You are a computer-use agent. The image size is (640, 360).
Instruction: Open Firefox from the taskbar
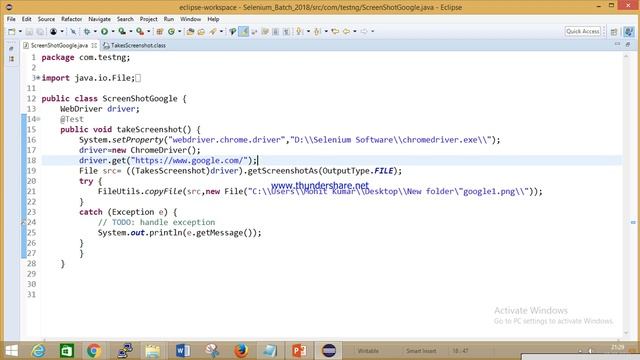(241, 351)
